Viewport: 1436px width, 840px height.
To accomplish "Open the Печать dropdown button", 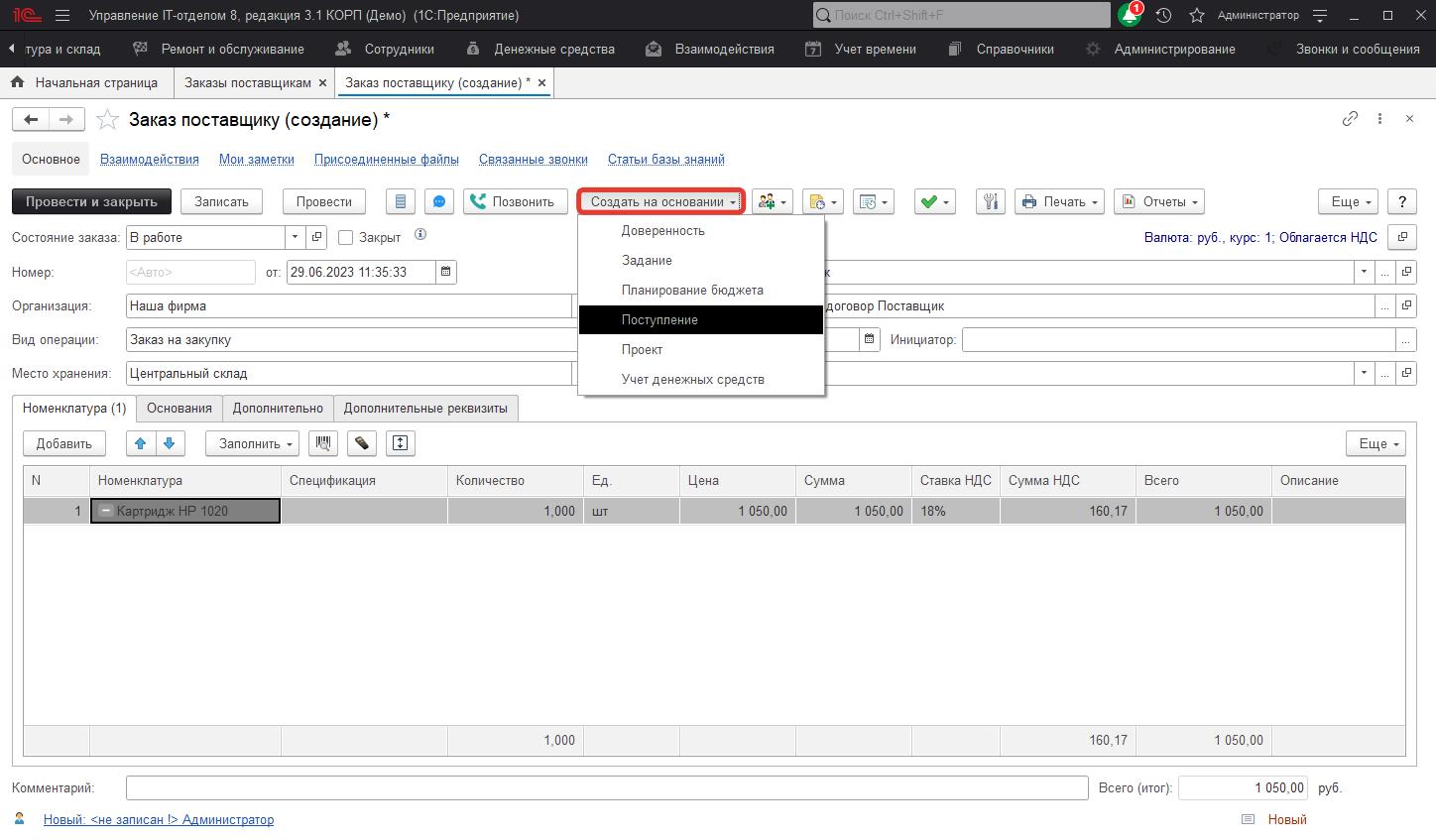I will tap(1060, 201).
